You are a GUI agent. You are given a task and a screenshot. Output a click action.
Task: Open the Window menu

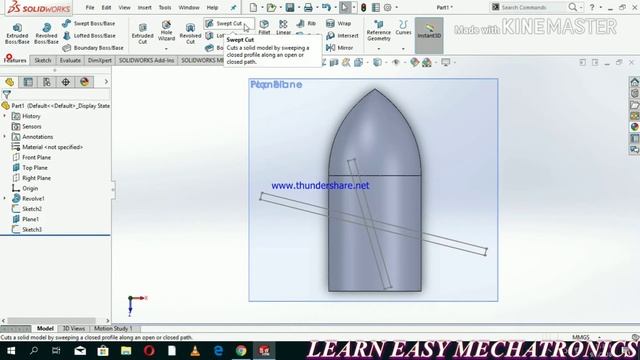[x=189, y=8]
